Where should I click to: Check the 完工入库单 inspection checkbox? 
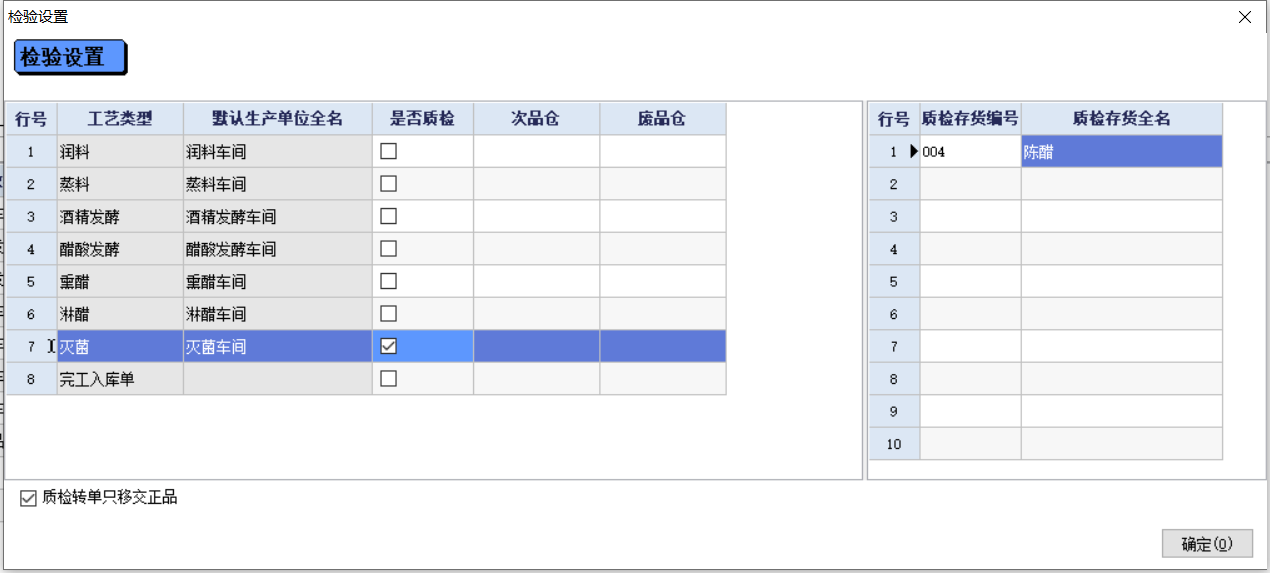[388, 378]
